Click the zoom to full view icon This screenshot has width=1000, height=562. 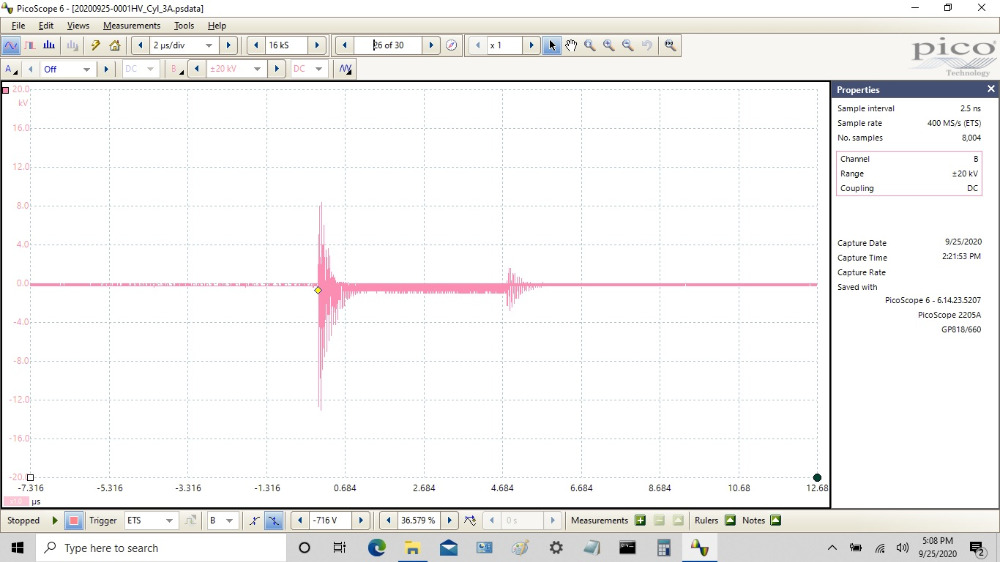click(x=669, y=45)
